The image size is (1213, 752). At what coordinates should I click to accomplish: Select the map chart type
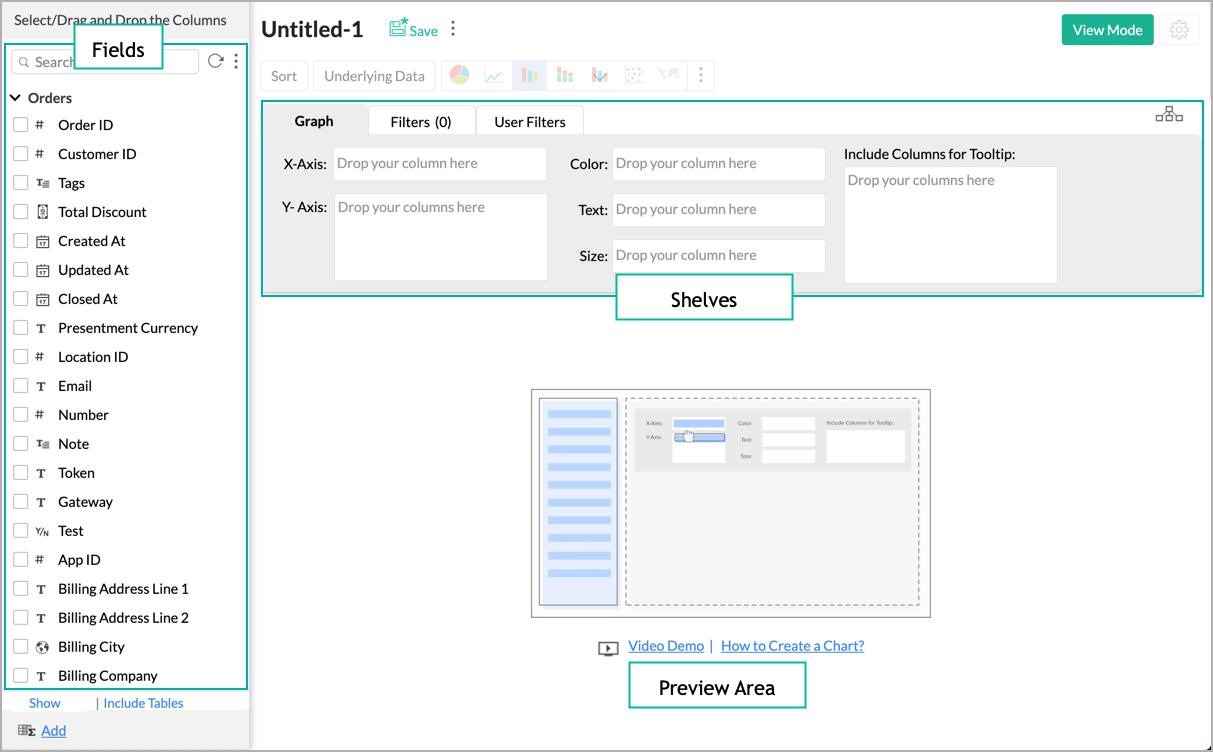pos(669,75)
